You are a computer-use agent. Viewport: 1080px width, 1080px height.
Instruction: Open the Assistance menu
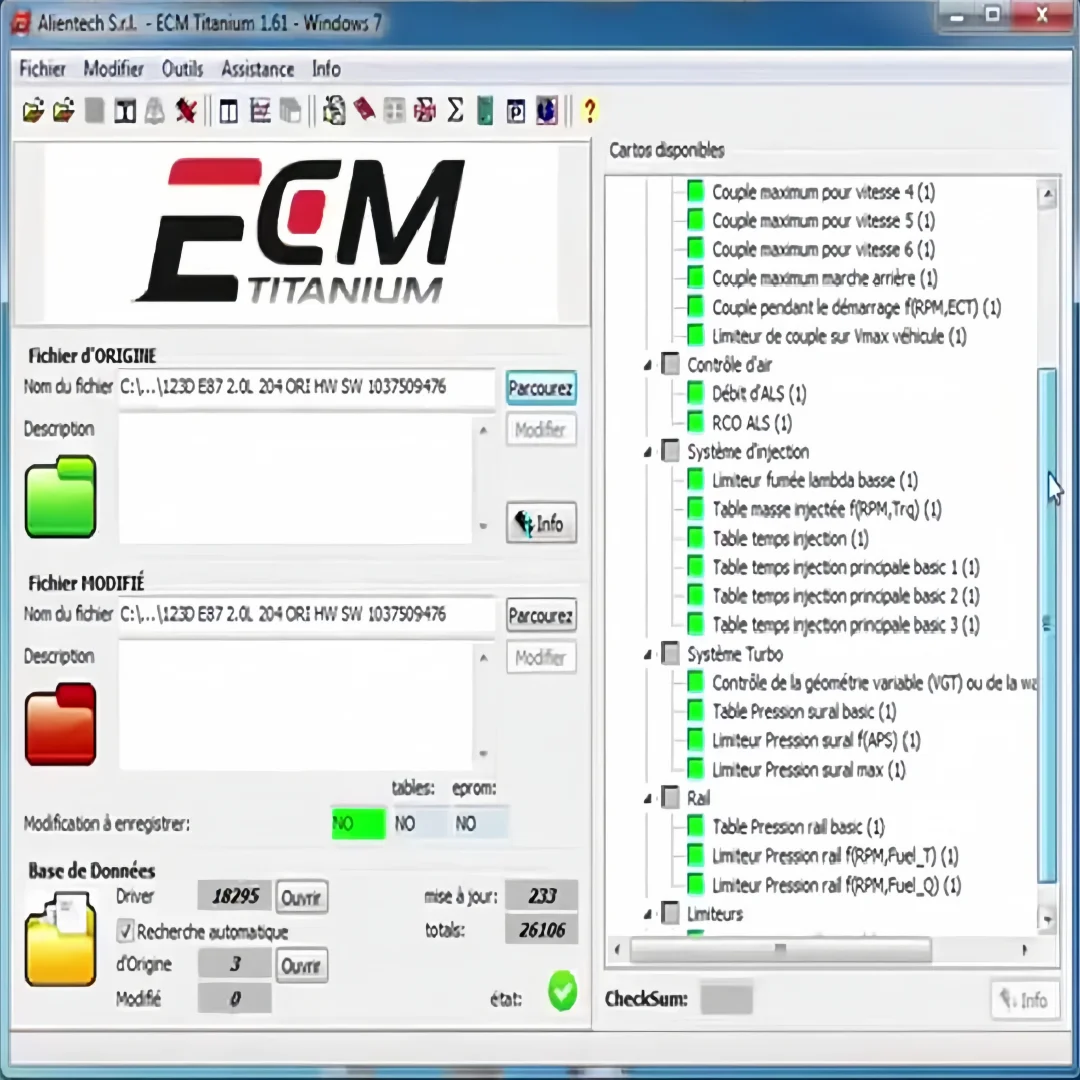click(x=257, y=69)
